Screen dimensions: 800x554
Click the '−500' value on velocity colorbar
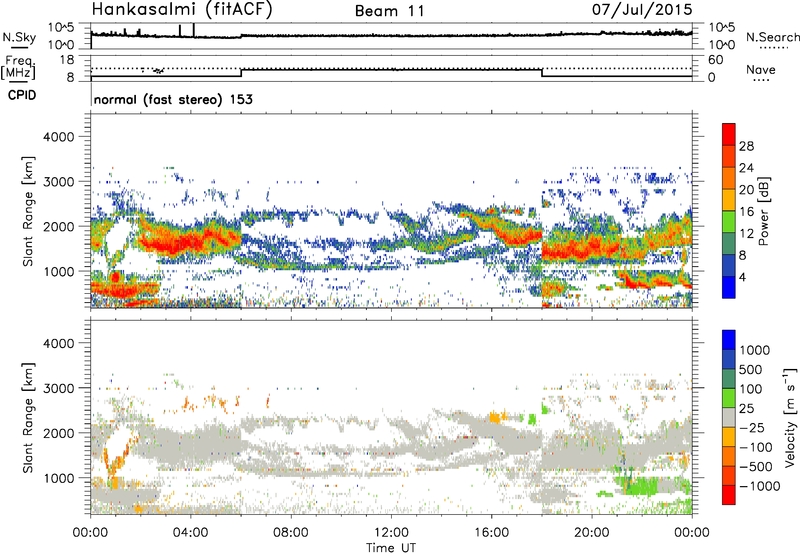(756, 466)
